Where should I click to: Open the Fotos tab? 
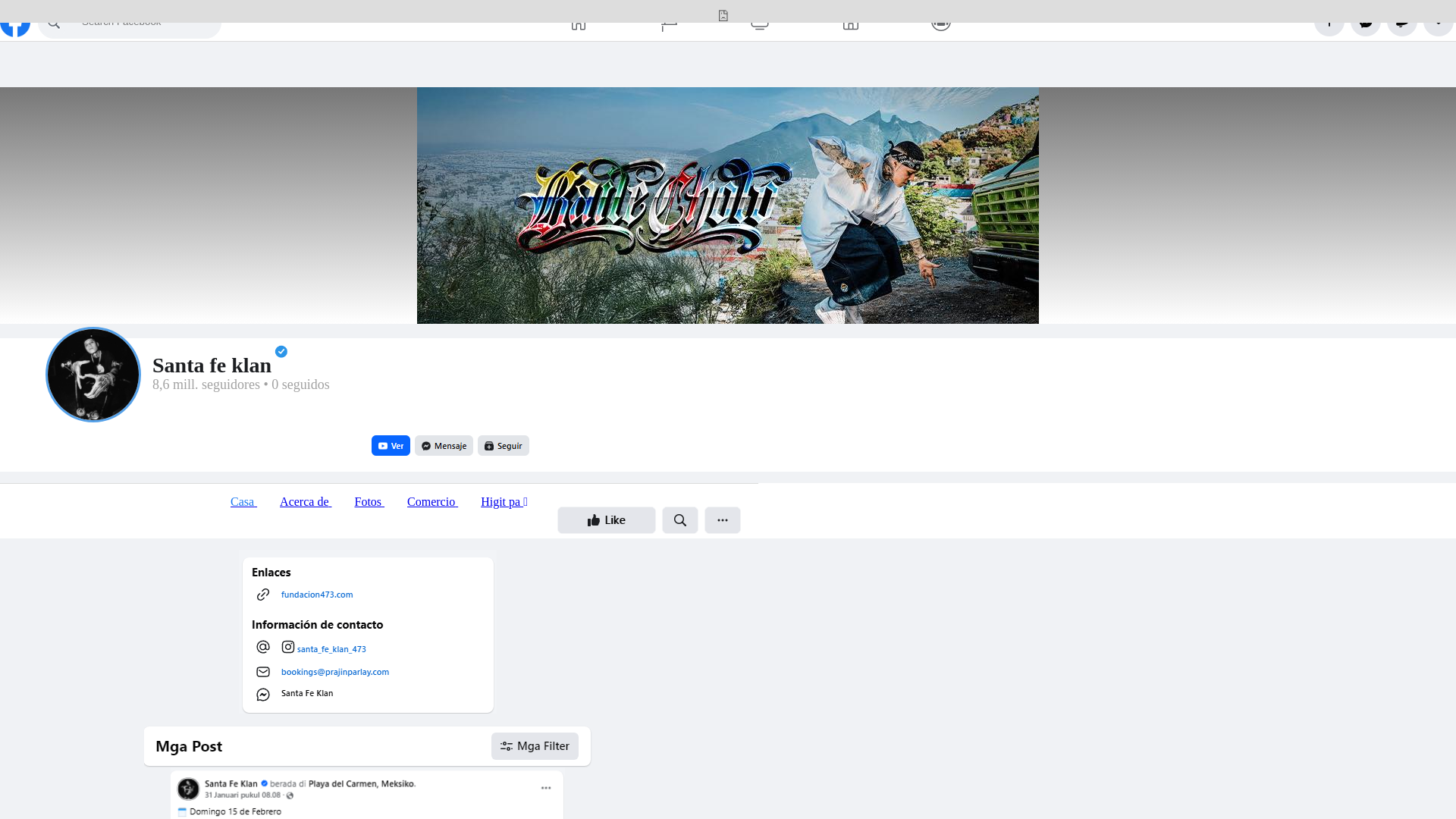pyautogui.click(x=369, y=502)
